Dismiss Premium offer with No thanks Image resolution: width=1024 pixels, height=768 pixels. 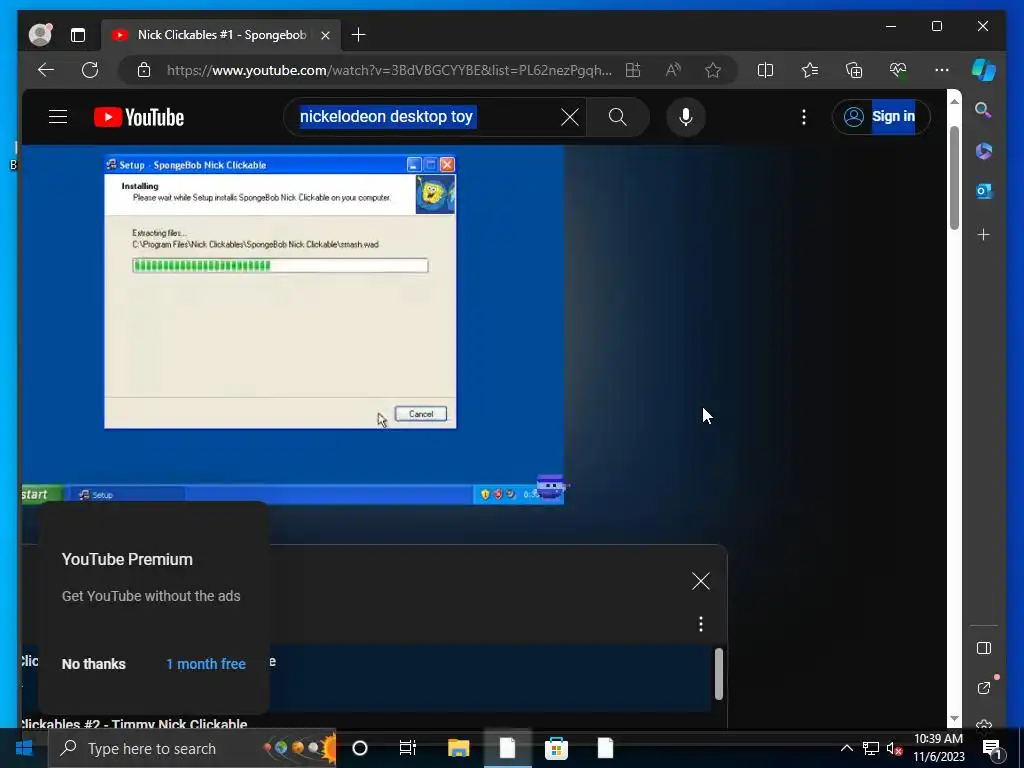point(93,664)
